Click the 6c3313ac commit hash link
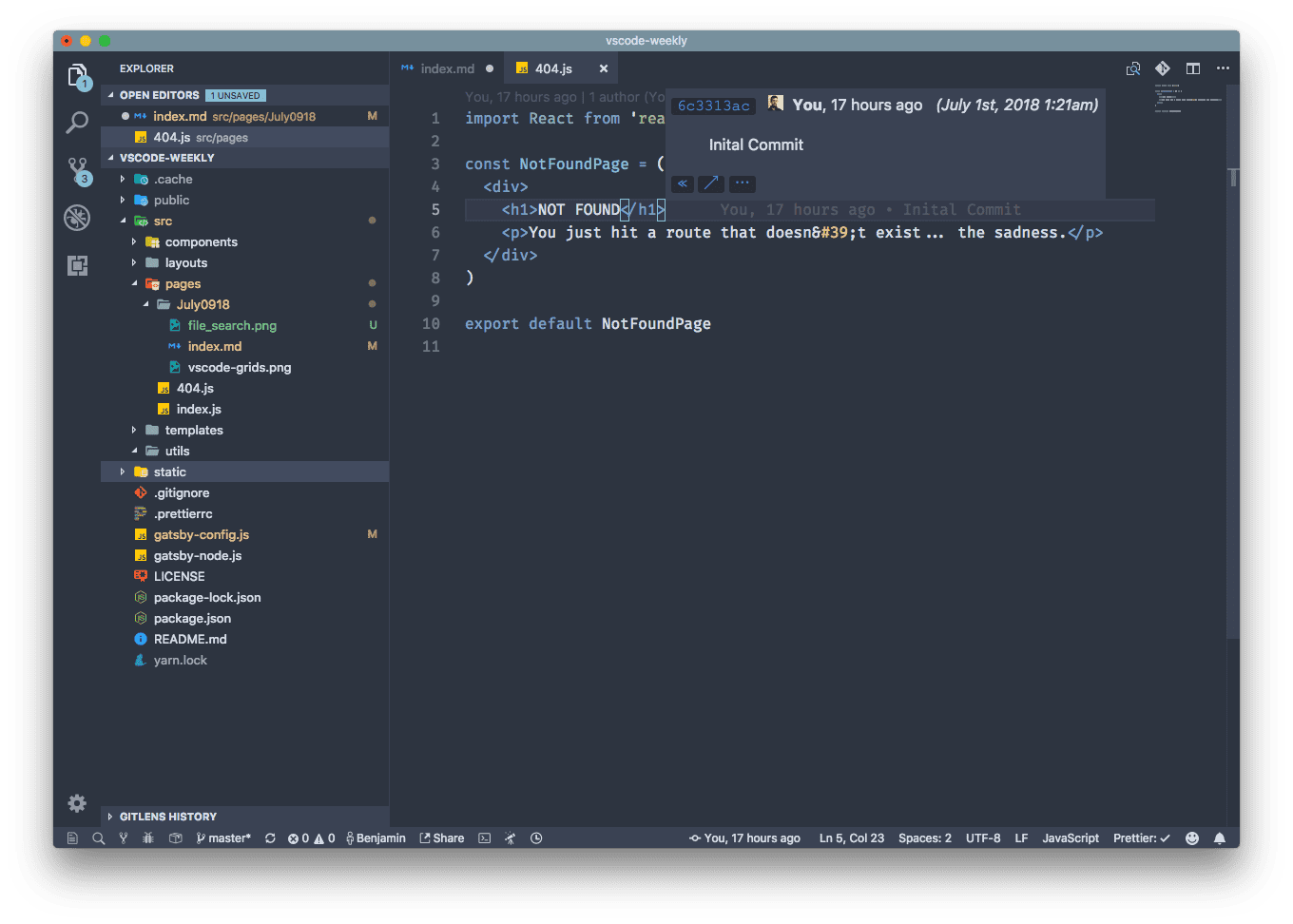Viewport: 1293px width, 924px height. [x=713, y=106]
